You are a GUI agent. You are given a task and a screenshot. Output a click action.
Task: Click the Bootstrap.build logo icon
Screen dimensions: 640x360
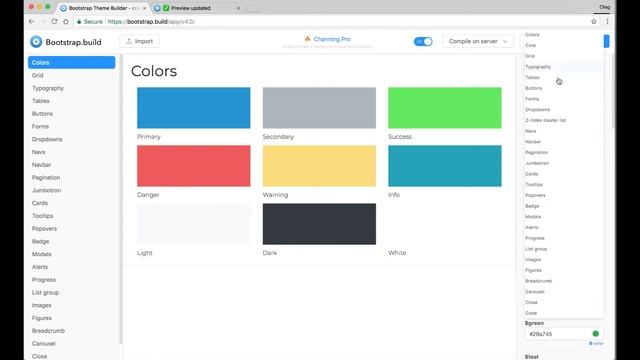point(36,42)
